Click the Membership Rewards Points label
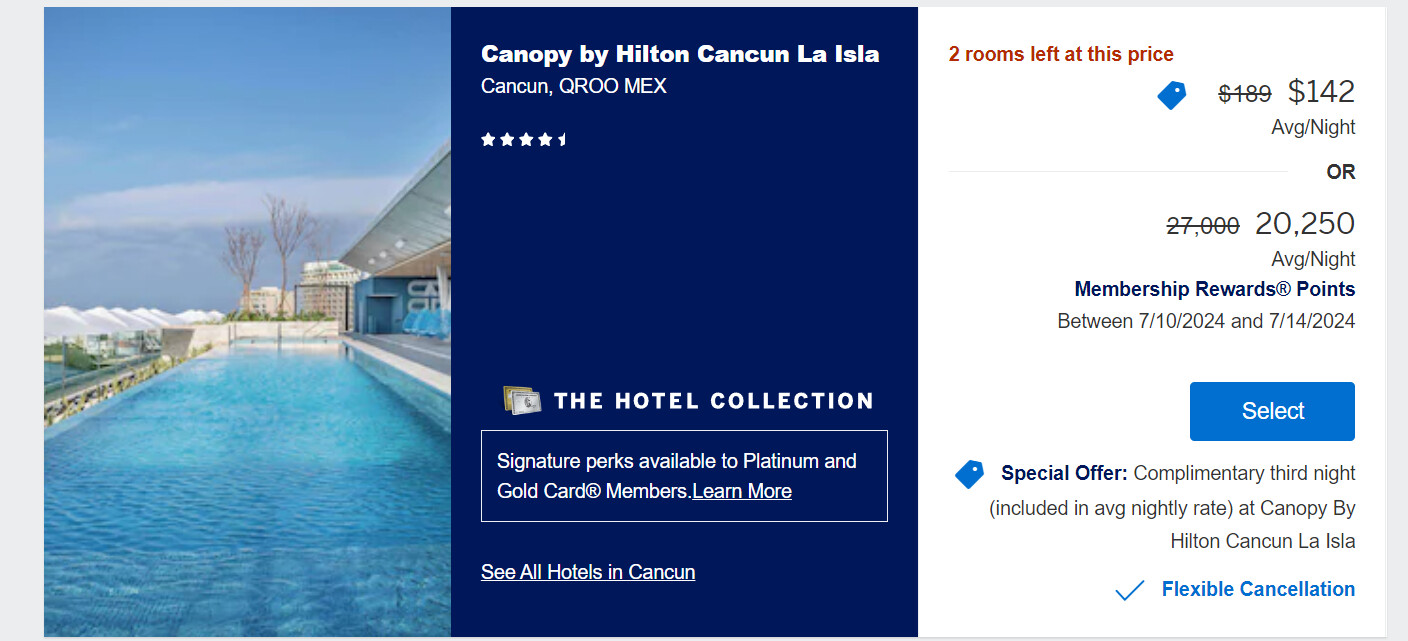The image size is (1408, 641). pos(1214,289)
